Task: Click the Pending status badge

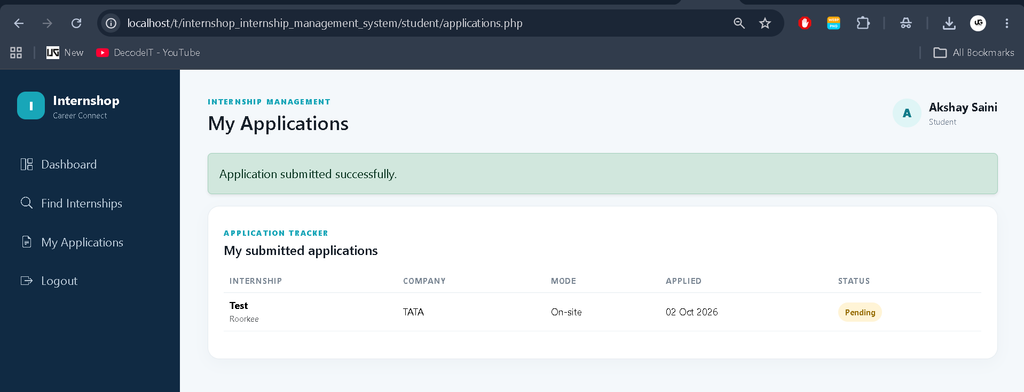Action: coord(860,312)
